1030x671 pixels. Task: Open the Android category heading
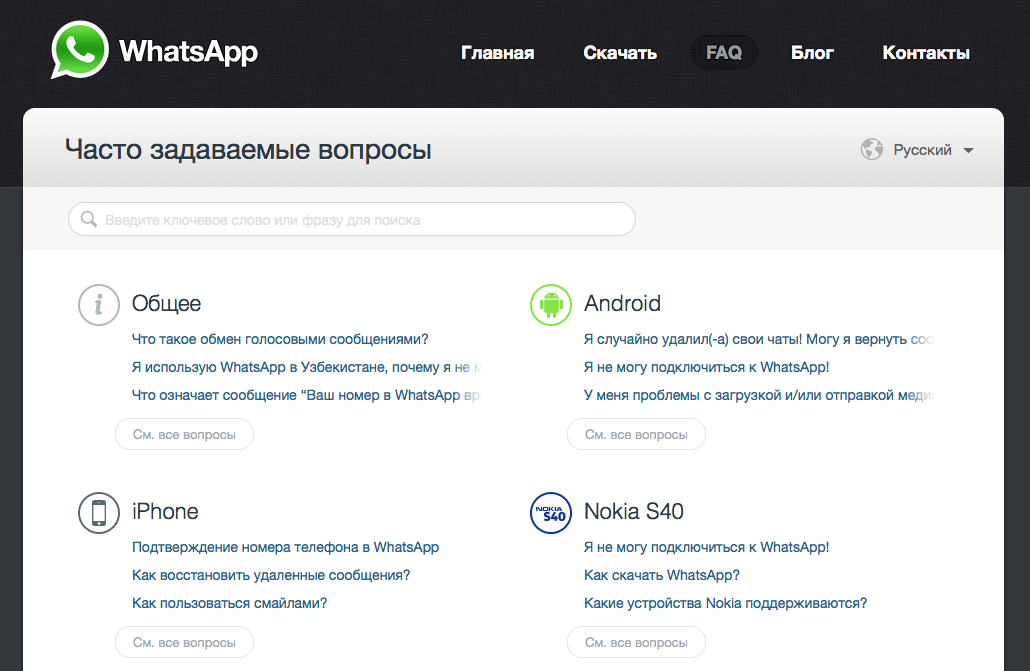(x=622, y=304)
